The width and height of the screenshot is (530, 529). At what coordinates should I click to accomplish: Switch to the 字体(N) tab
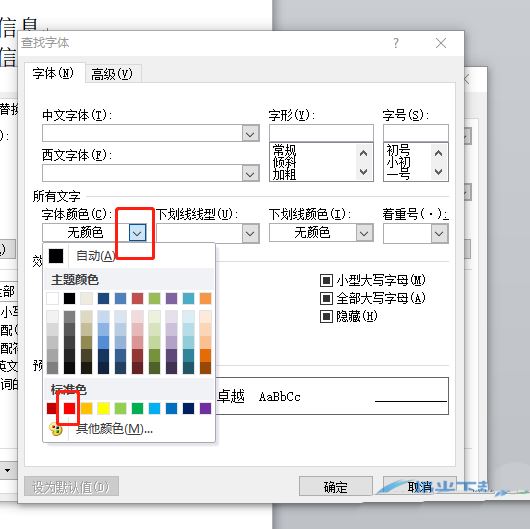coord(53,73)
